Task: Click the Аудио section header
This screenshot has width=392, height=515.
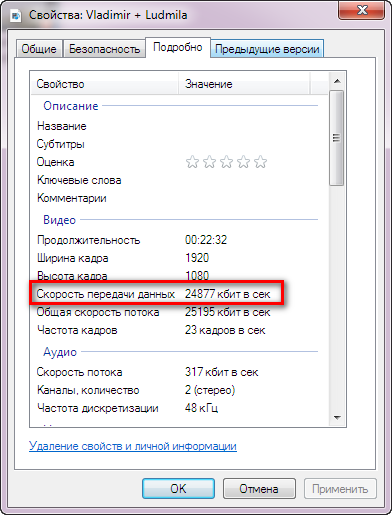Action: [60, 352]
